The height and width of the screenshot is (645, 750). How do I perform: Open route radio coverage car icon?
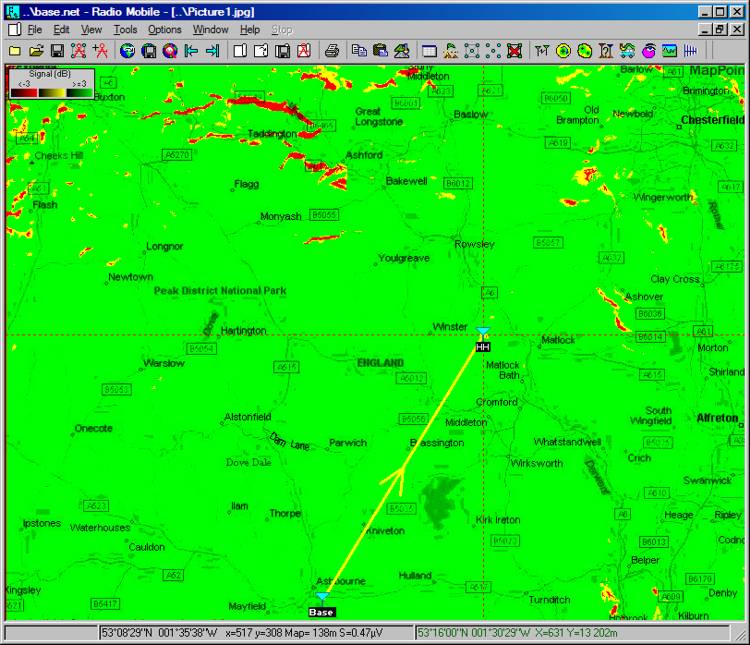coord(627,51)
